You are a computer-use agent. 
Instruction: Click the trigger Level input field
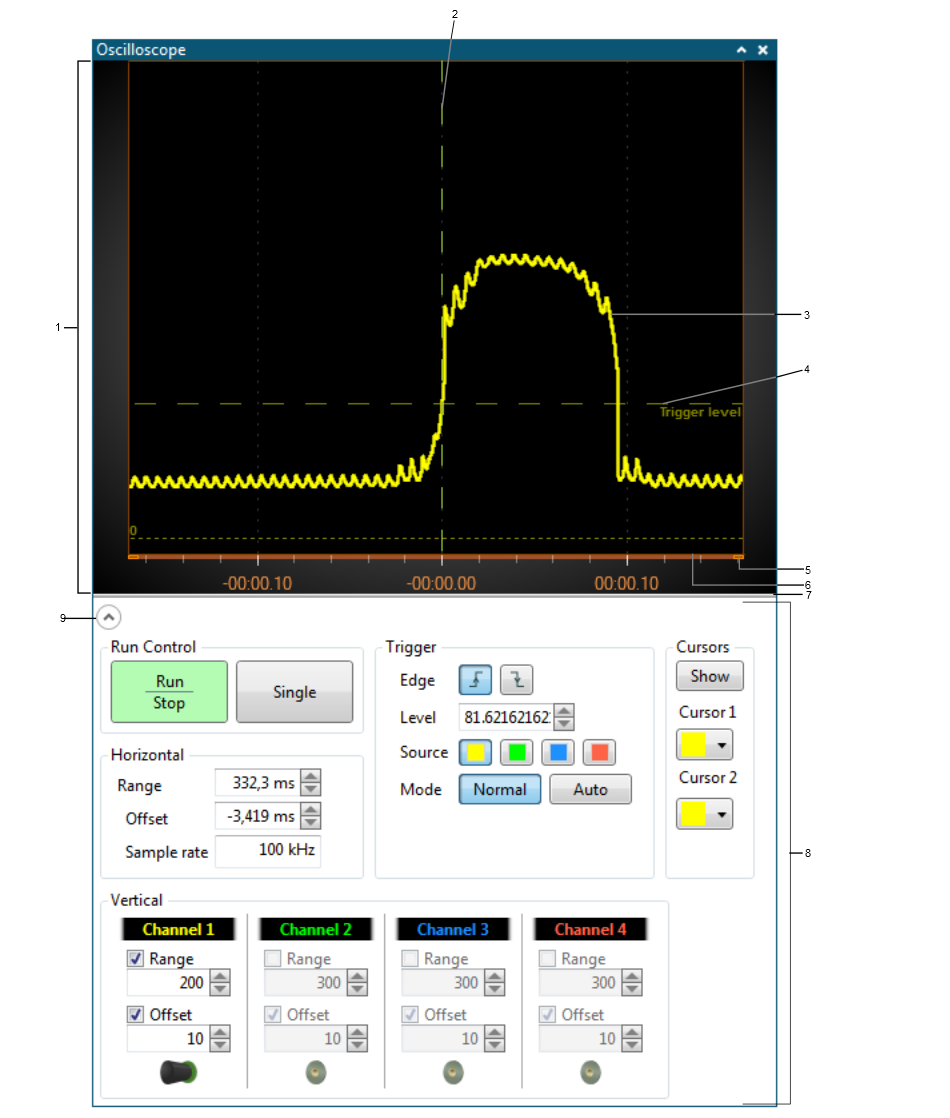coord(507,717)
